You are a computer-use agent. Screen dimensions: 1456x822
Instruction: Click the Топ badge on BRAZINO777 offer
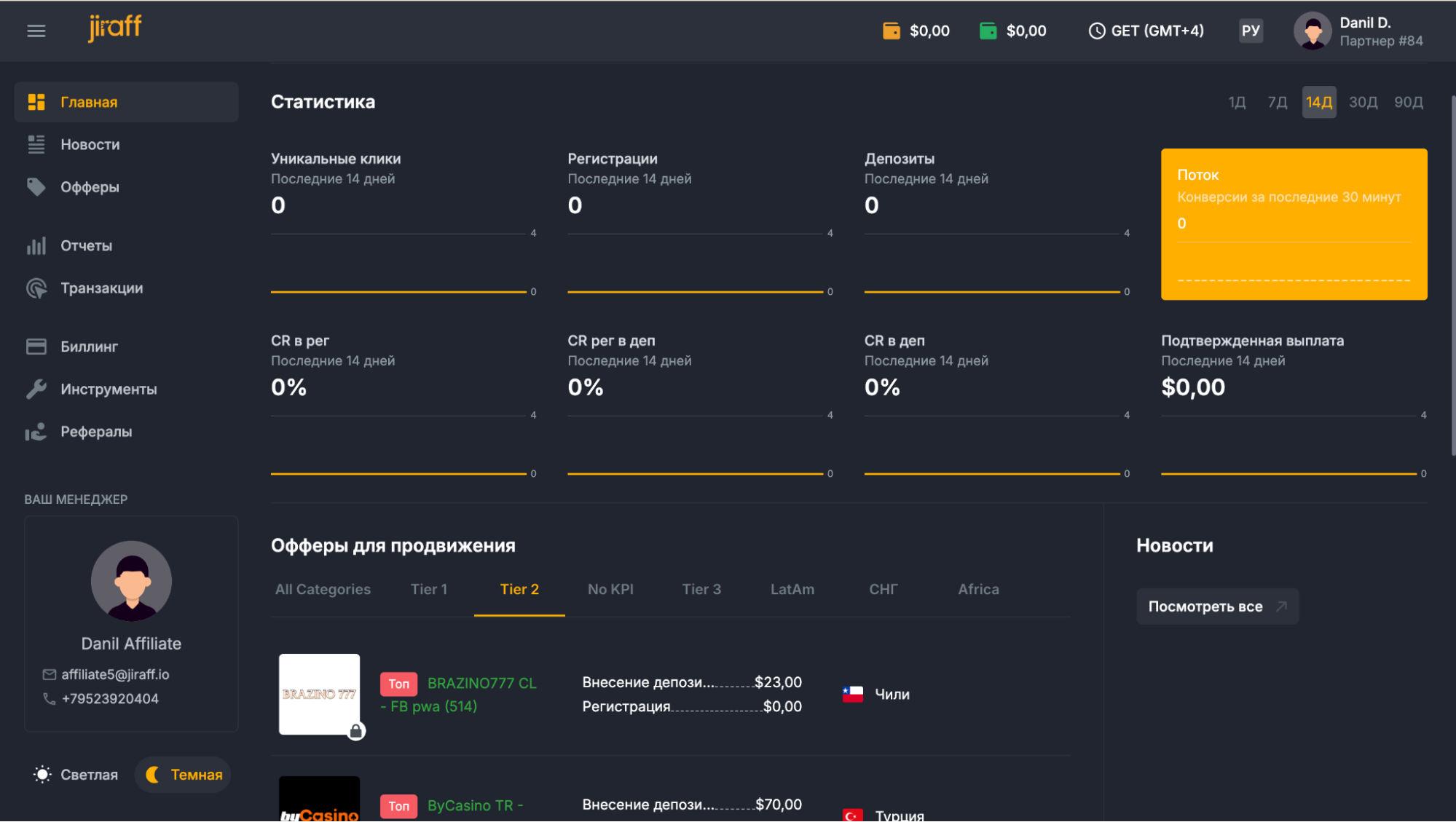pyautogui.click(x=398, y=684)
